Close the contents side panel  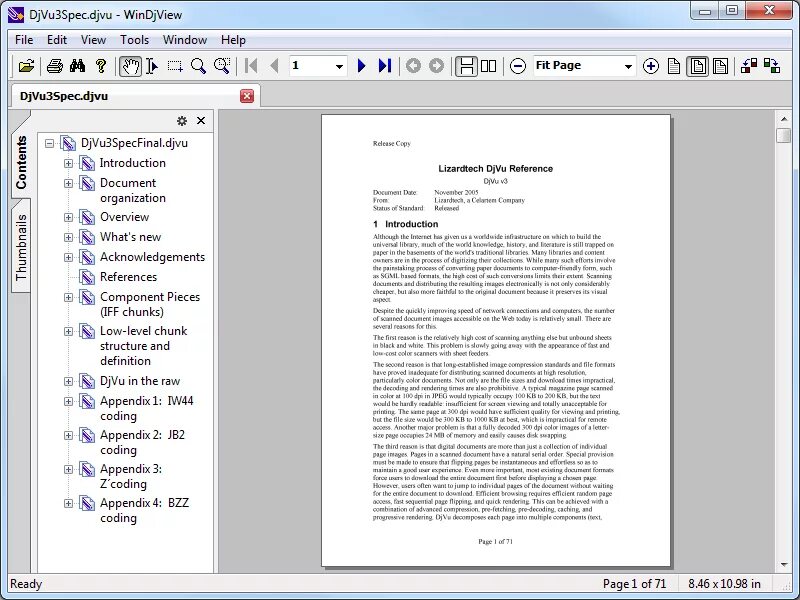[201, 121]
